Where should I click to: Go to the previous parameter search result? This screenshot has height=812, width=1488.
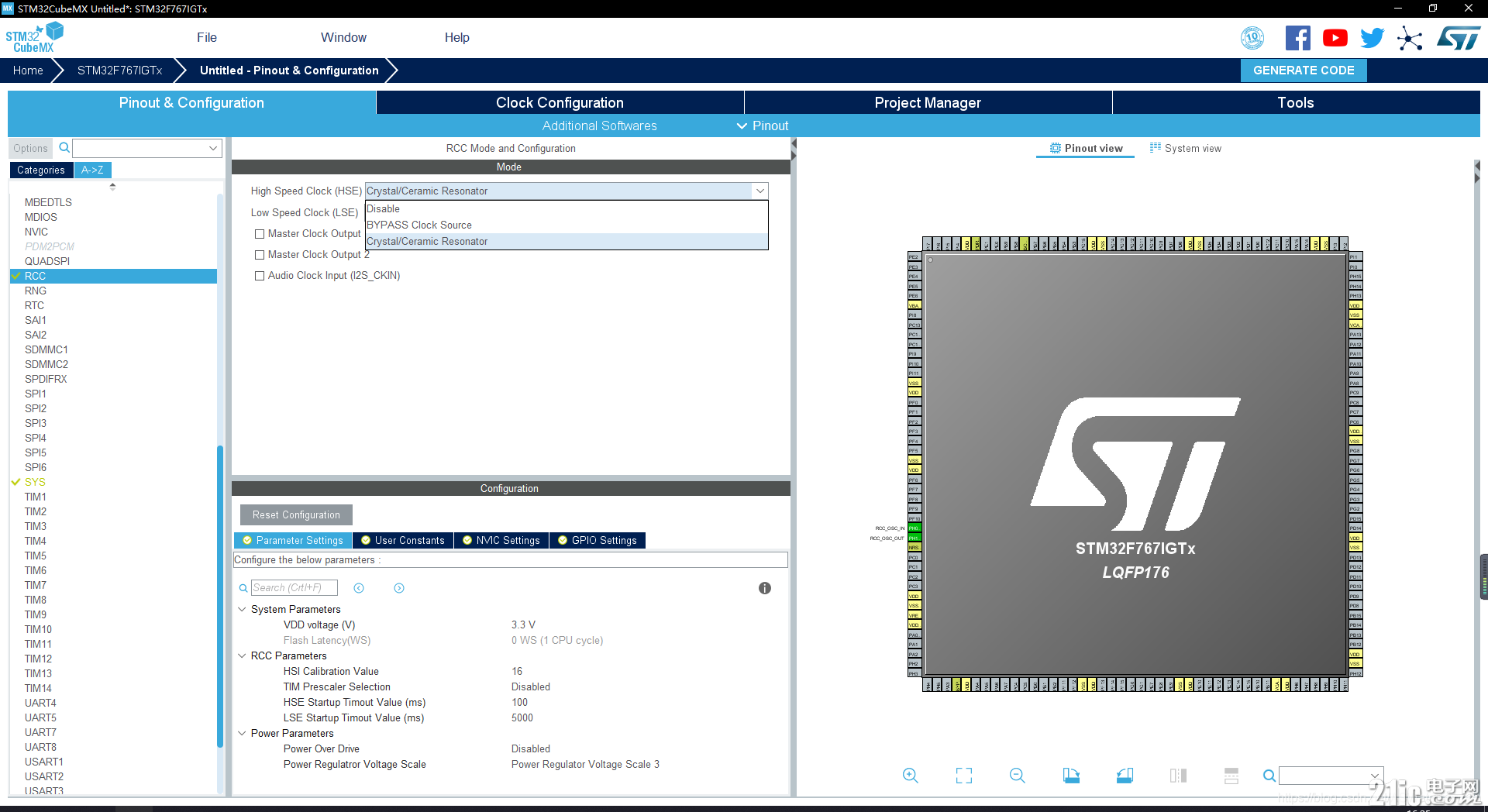(359, 588)
